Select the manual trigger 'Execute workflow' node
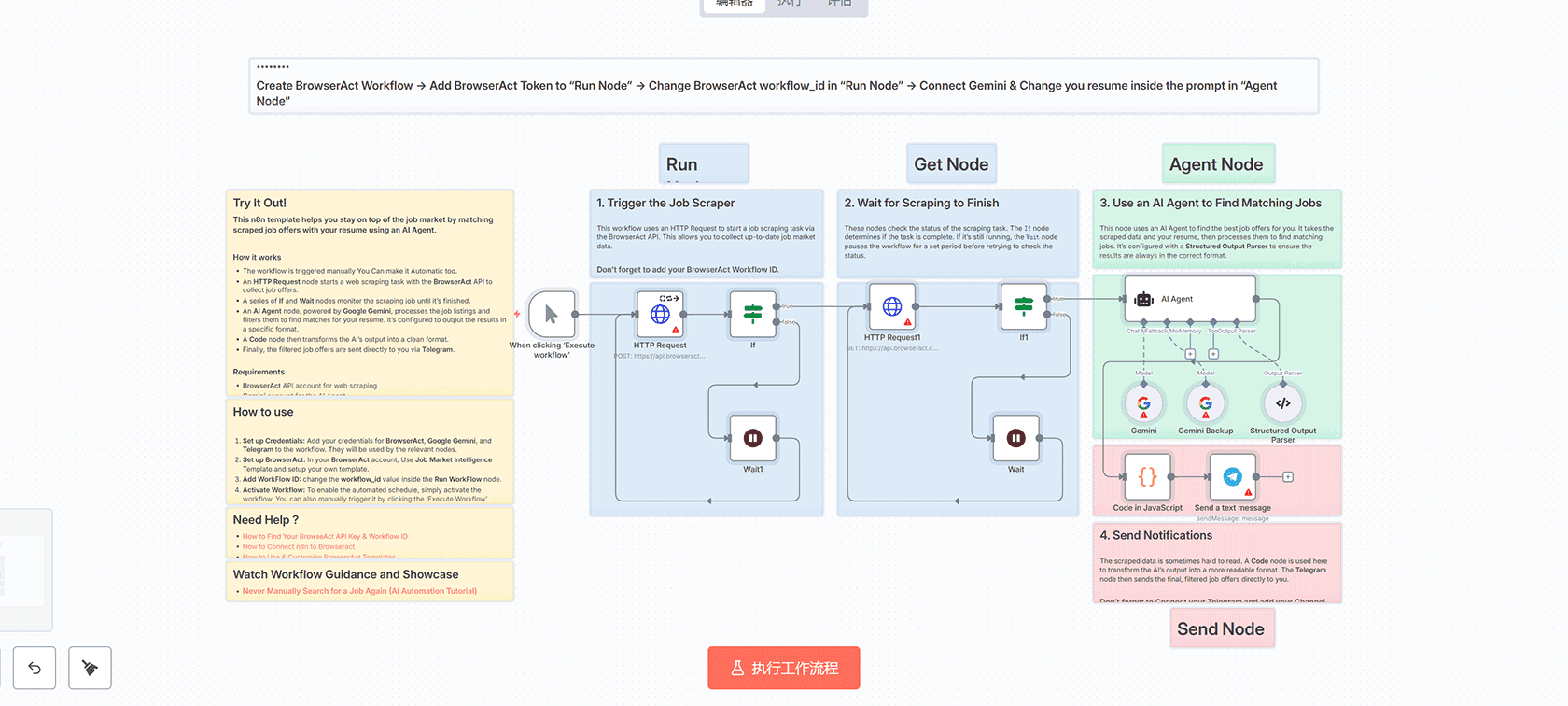1568x706 pixels. pyautogui.click(x=552, y=315)
